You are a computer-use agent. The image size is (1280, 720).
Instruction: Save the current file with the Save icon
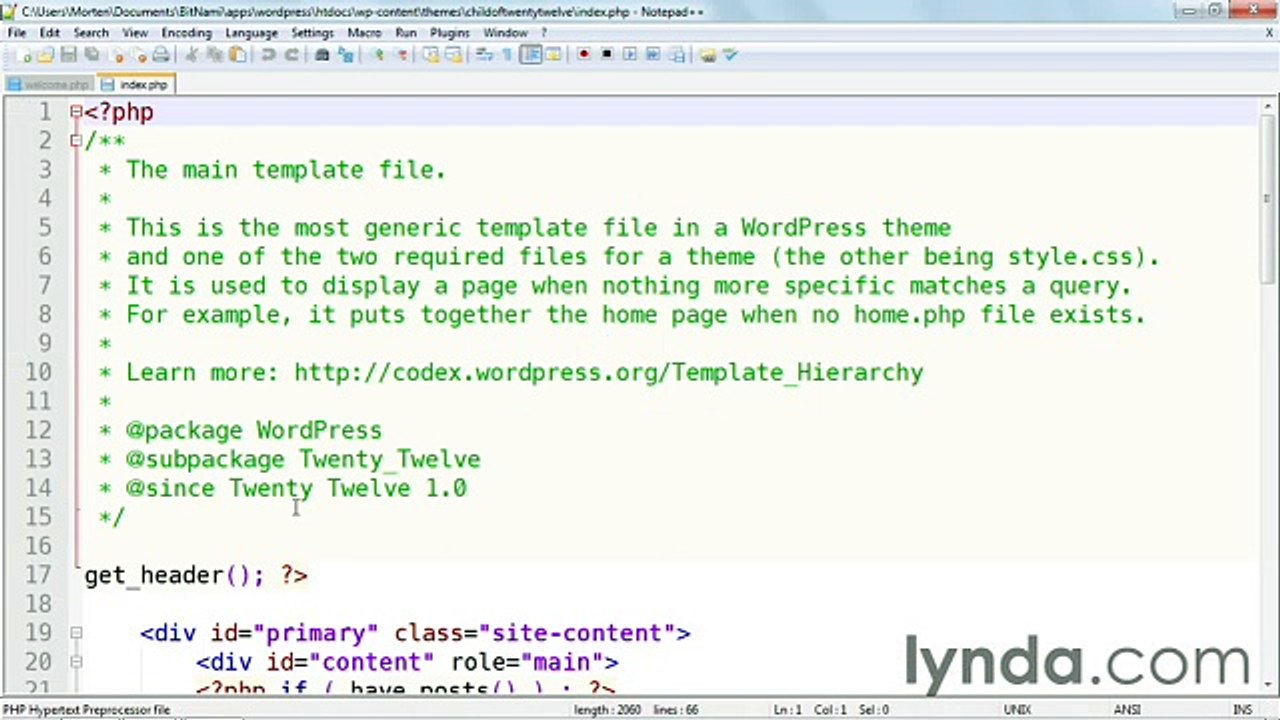(x=69, y=55)
